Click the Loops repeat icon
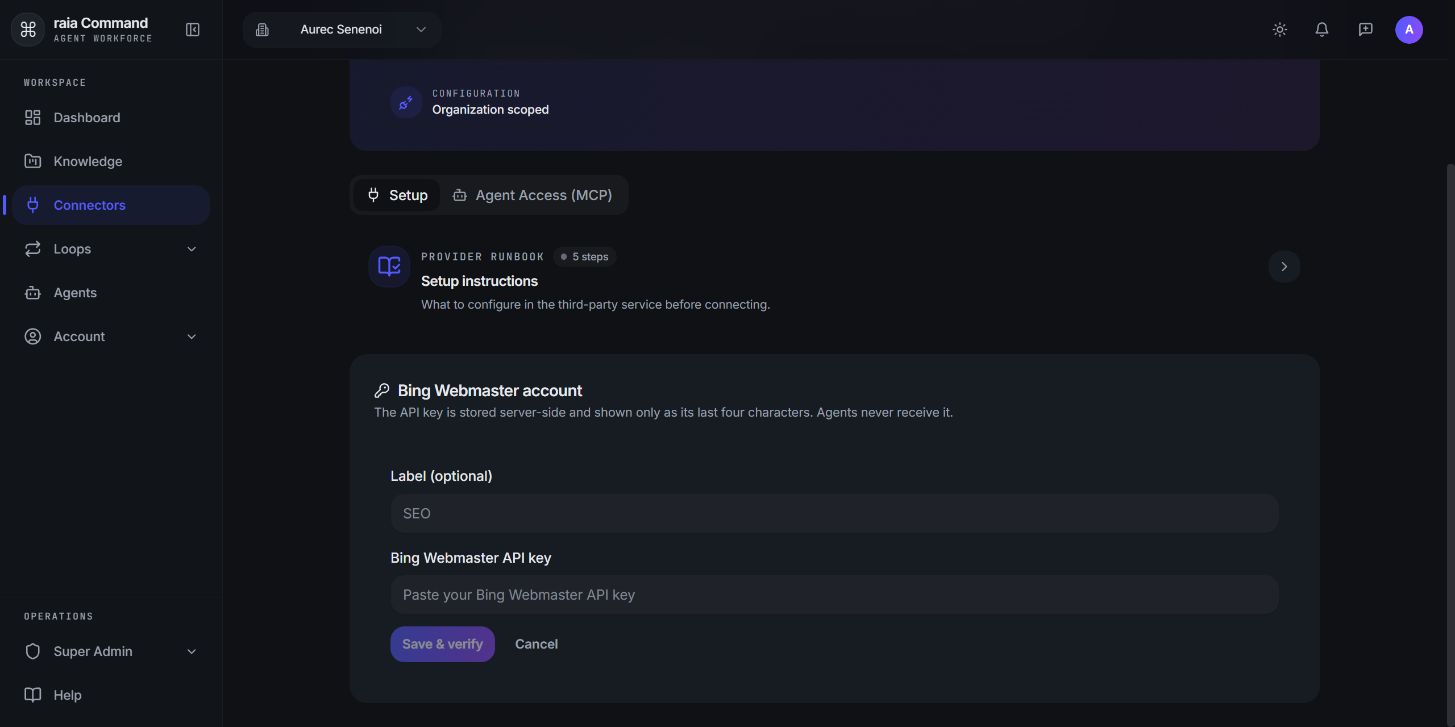Viewport: 1455px width, 727px height. click(x=33, y=249)
